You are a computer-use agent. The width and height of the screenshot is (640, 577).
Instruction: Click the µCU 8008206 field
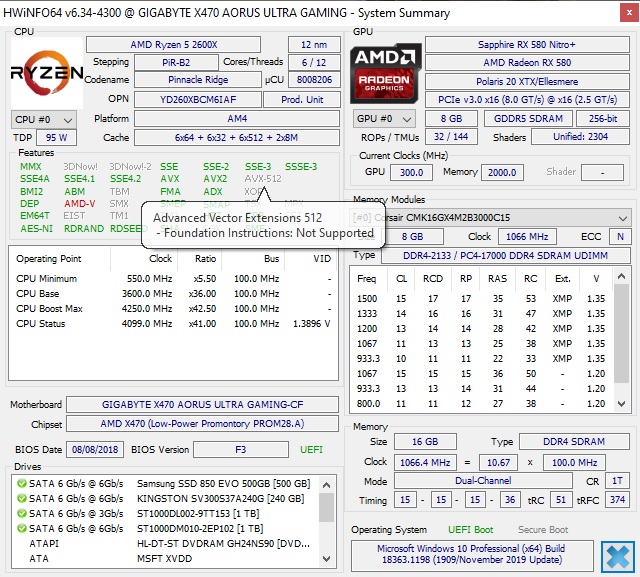[x=314, y=80]
